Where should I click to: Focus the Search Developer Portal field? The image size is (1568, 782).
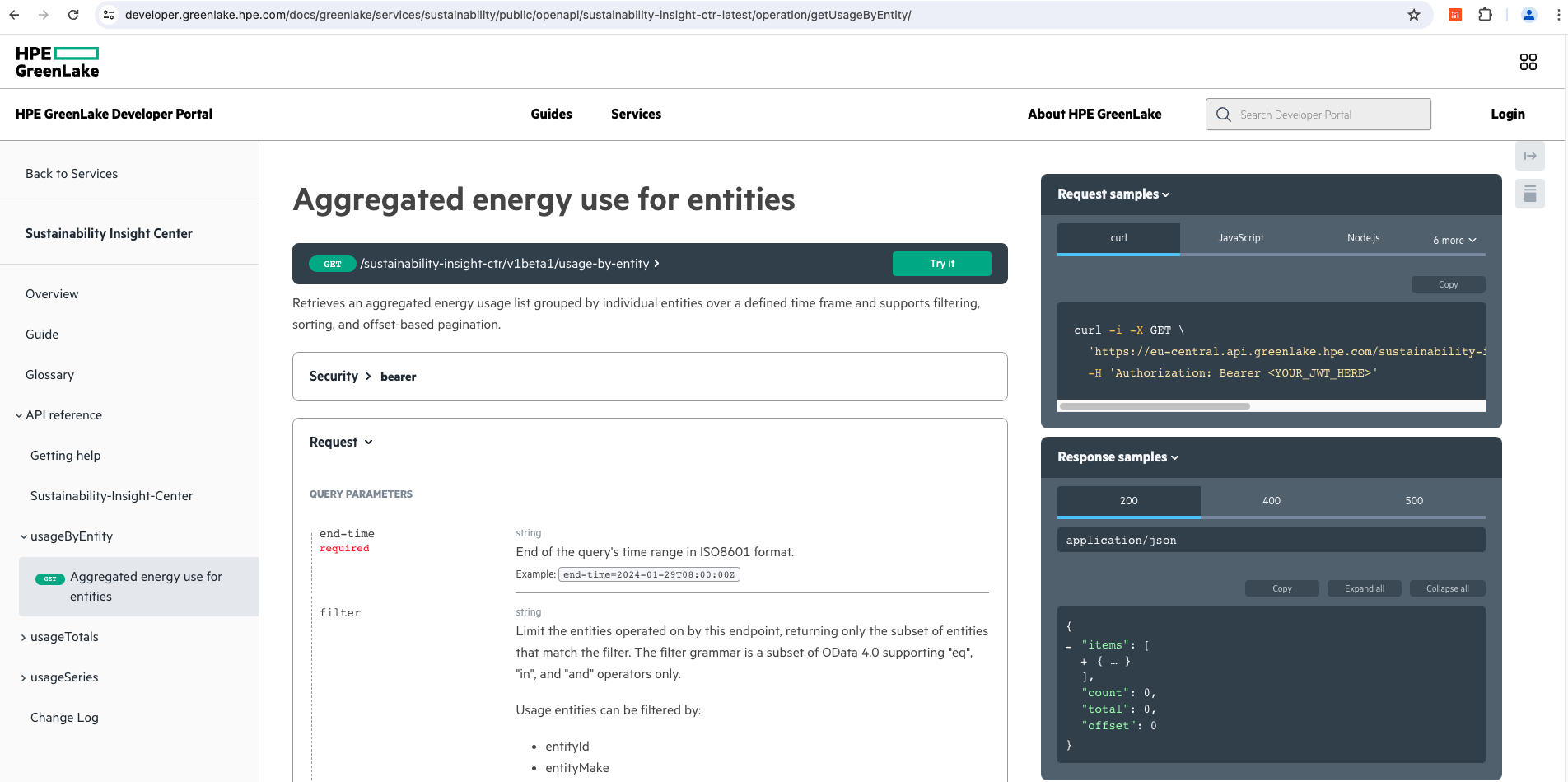pos(1318,115)
